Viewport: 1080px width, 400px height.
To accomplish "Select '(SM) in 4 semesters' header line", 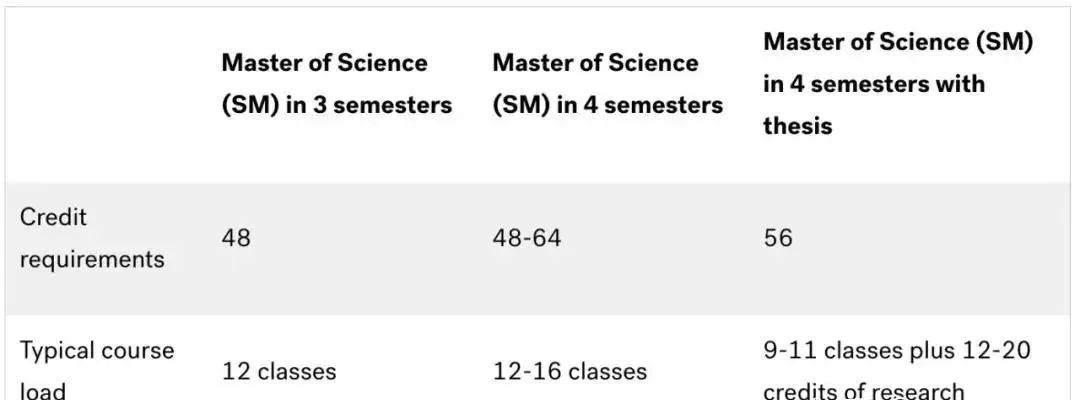I will [x=608, y=105].
